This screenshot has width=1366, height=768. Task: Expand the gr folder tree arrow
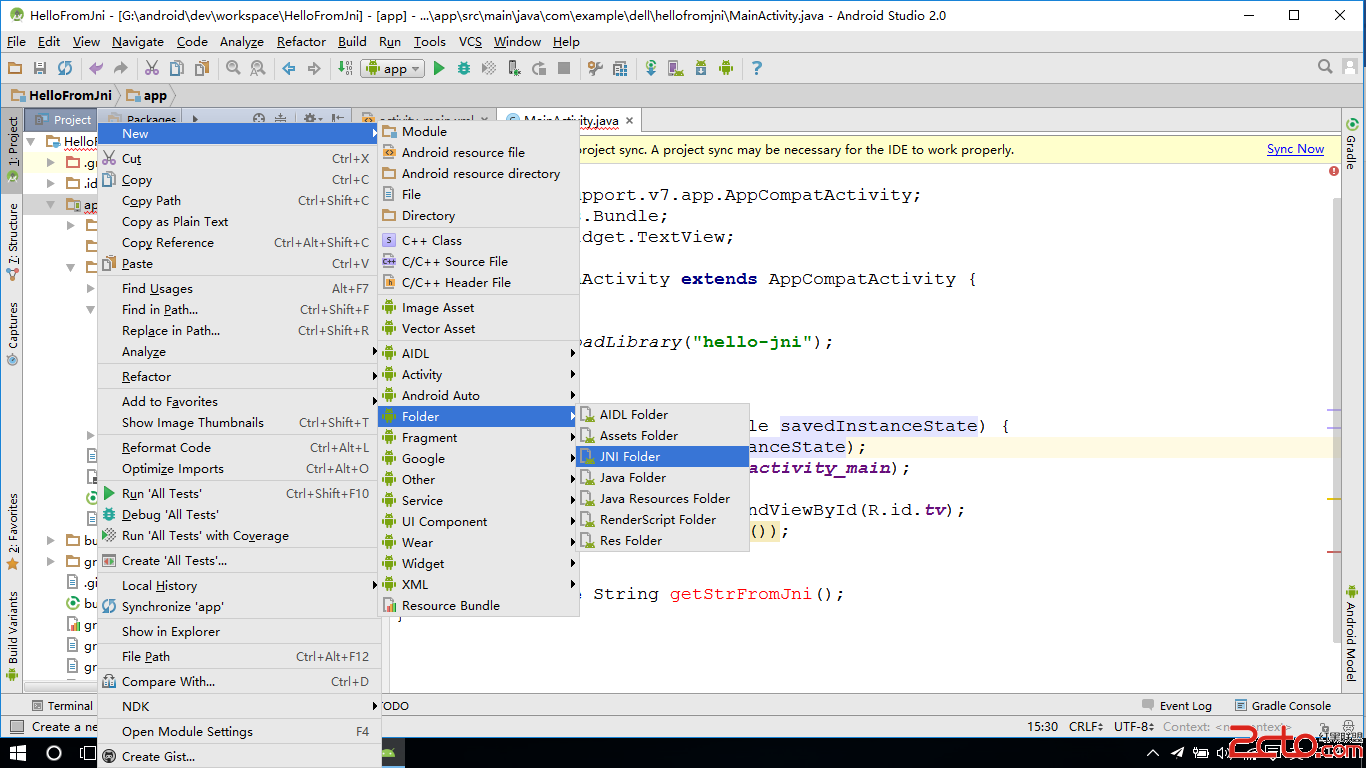[x=51, y=561]
